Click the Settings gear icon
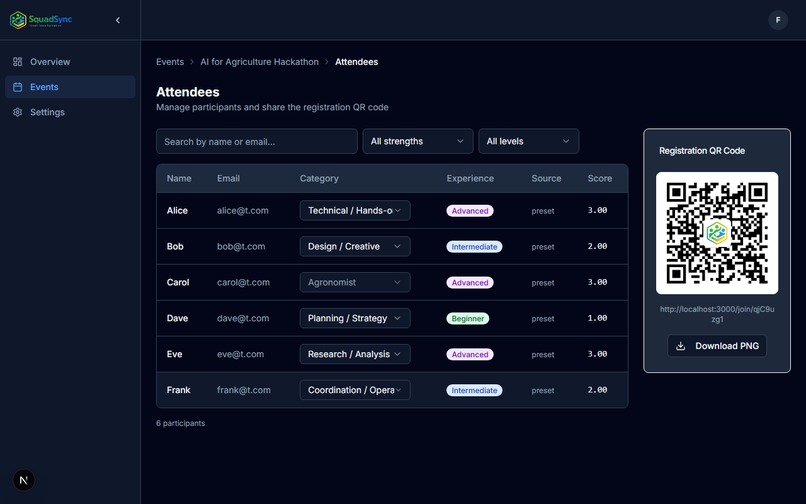Viewport: 806px width, 504px height. 17,112
